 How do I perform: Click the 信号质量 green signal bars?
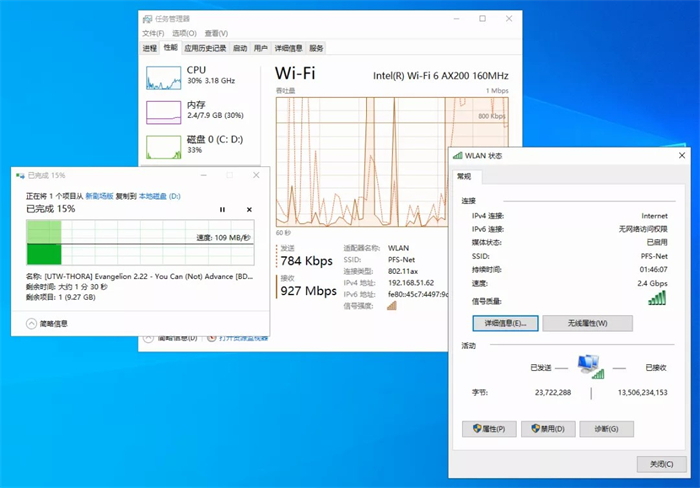[657, 298]
